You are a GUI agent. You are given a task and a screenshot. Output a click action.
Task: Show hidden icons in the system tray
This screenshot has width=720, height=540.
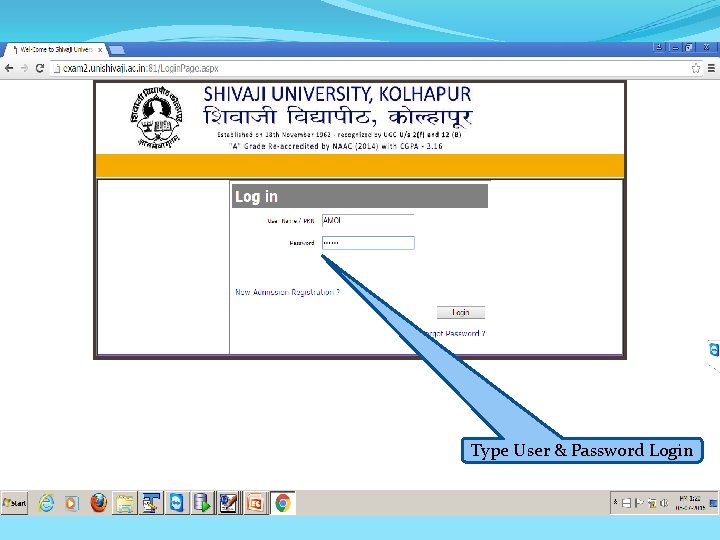click(615, 503)
